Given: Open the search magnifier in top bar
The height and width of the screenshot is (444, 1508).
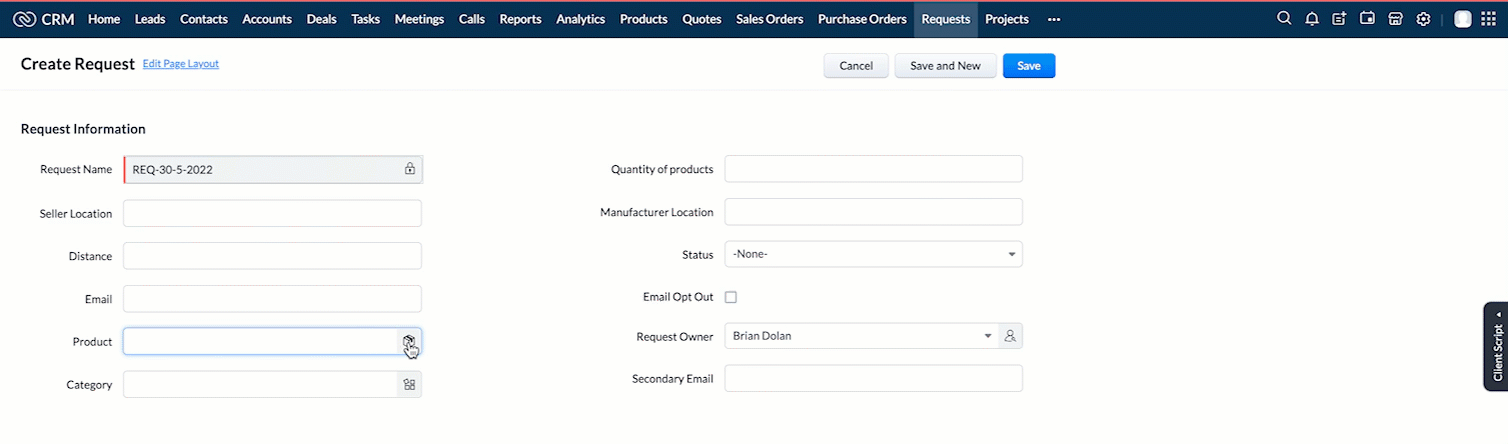Looking at the screenshot, I should coord(1284,19).
